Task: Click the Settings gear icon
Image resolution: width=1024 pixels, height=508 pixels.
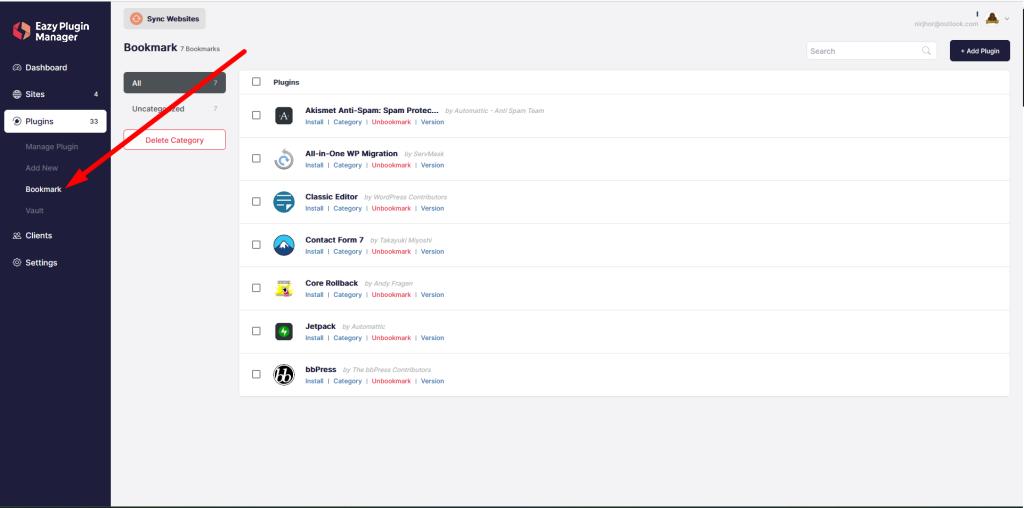Action: [x=17, y=262]
